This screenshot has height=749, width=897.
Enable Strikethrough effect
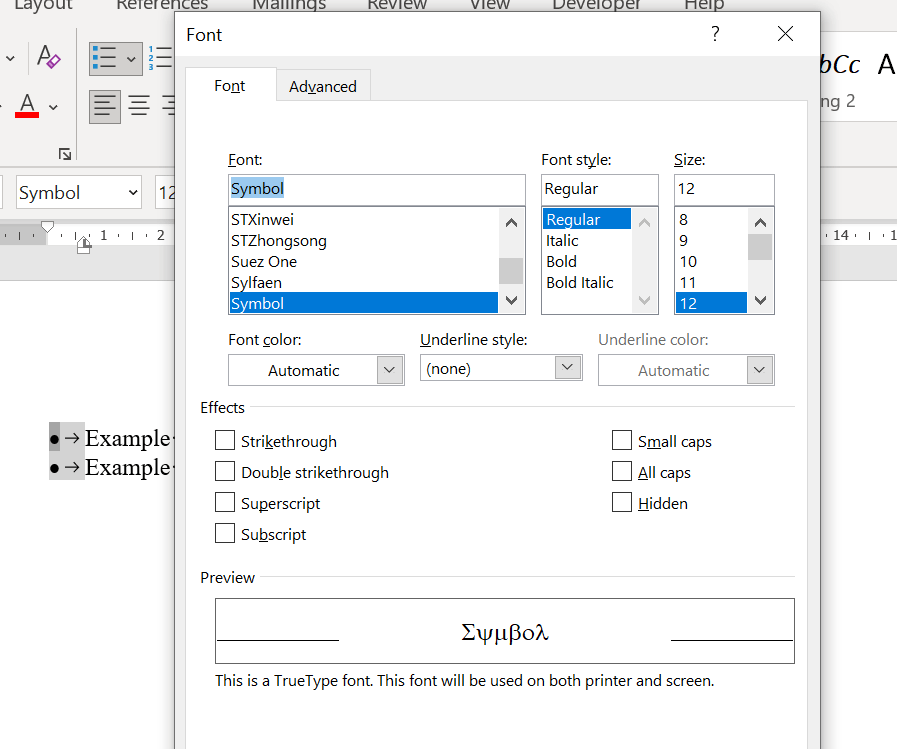pos(225,441)
